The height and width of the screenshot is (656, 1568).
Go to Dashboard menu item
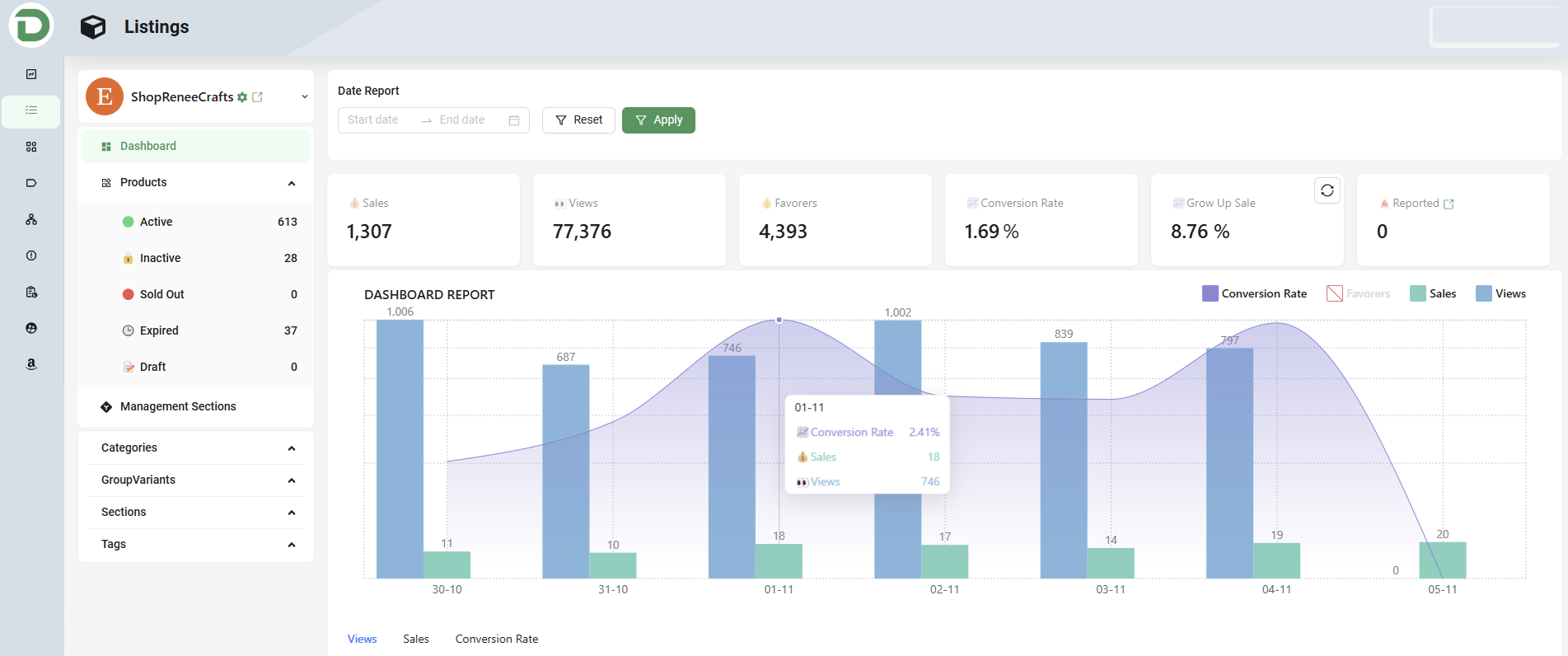tap(196, 146)
